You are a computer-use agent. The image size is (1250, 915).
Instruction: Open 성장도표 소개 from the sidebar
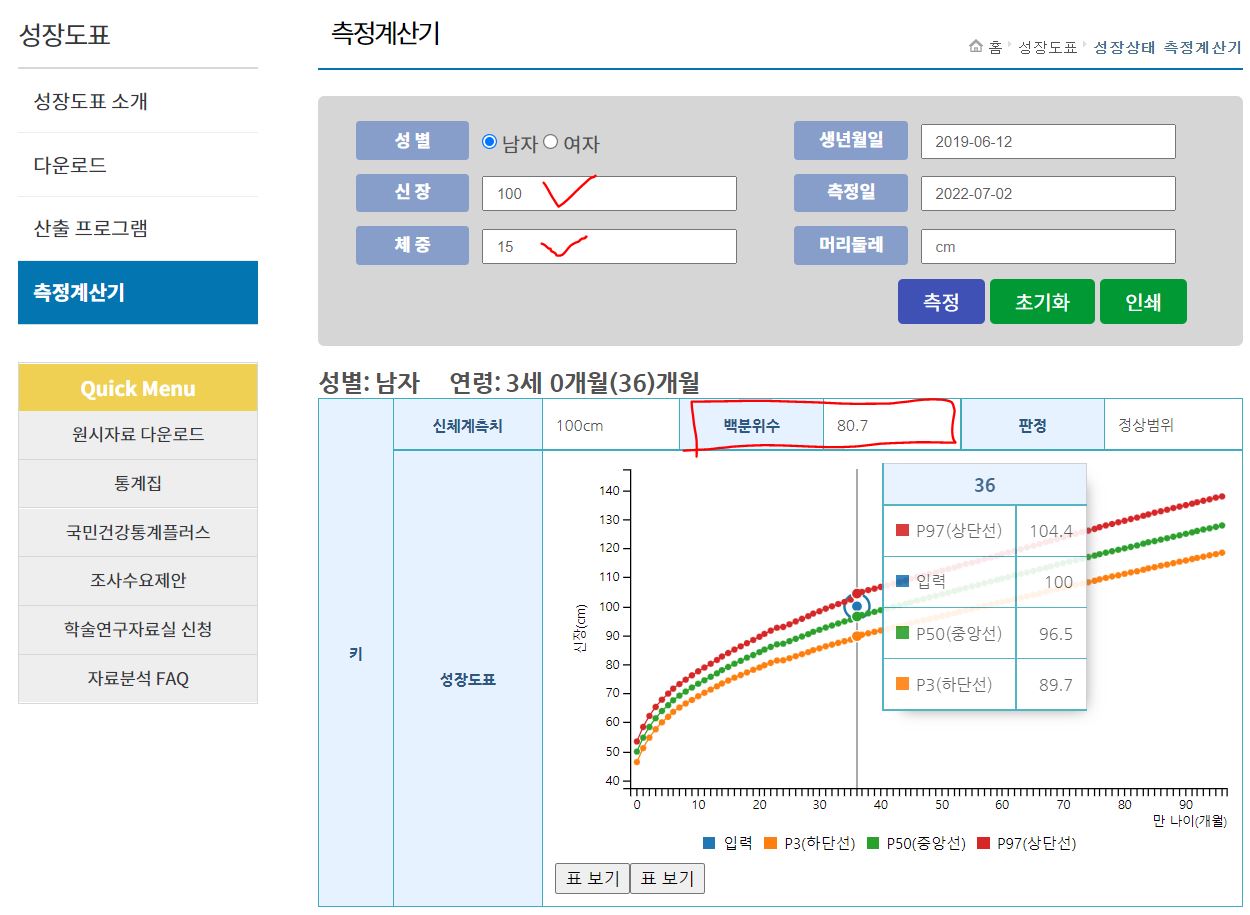coord(88,101)
